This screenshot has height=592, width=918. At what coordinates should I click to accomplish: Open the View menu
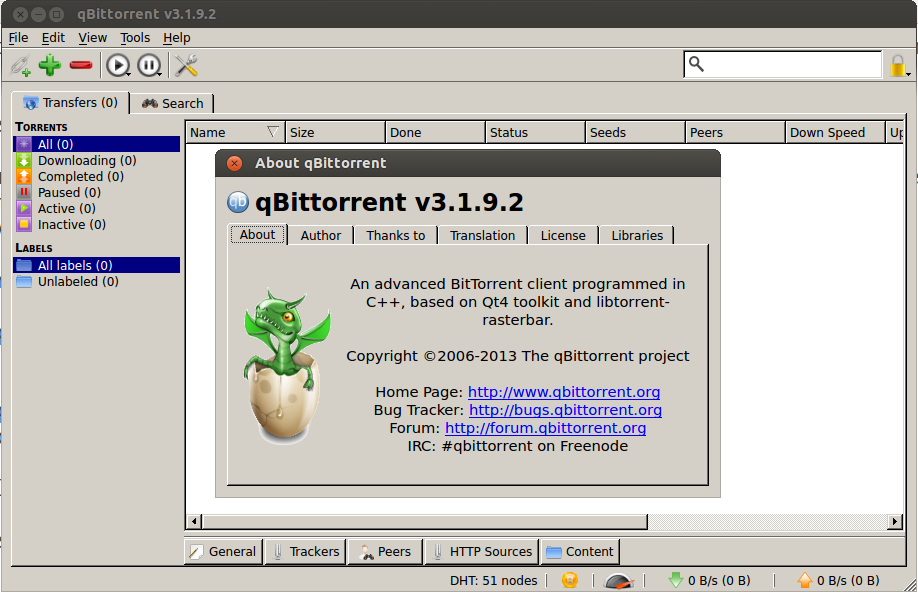(93, 37)
